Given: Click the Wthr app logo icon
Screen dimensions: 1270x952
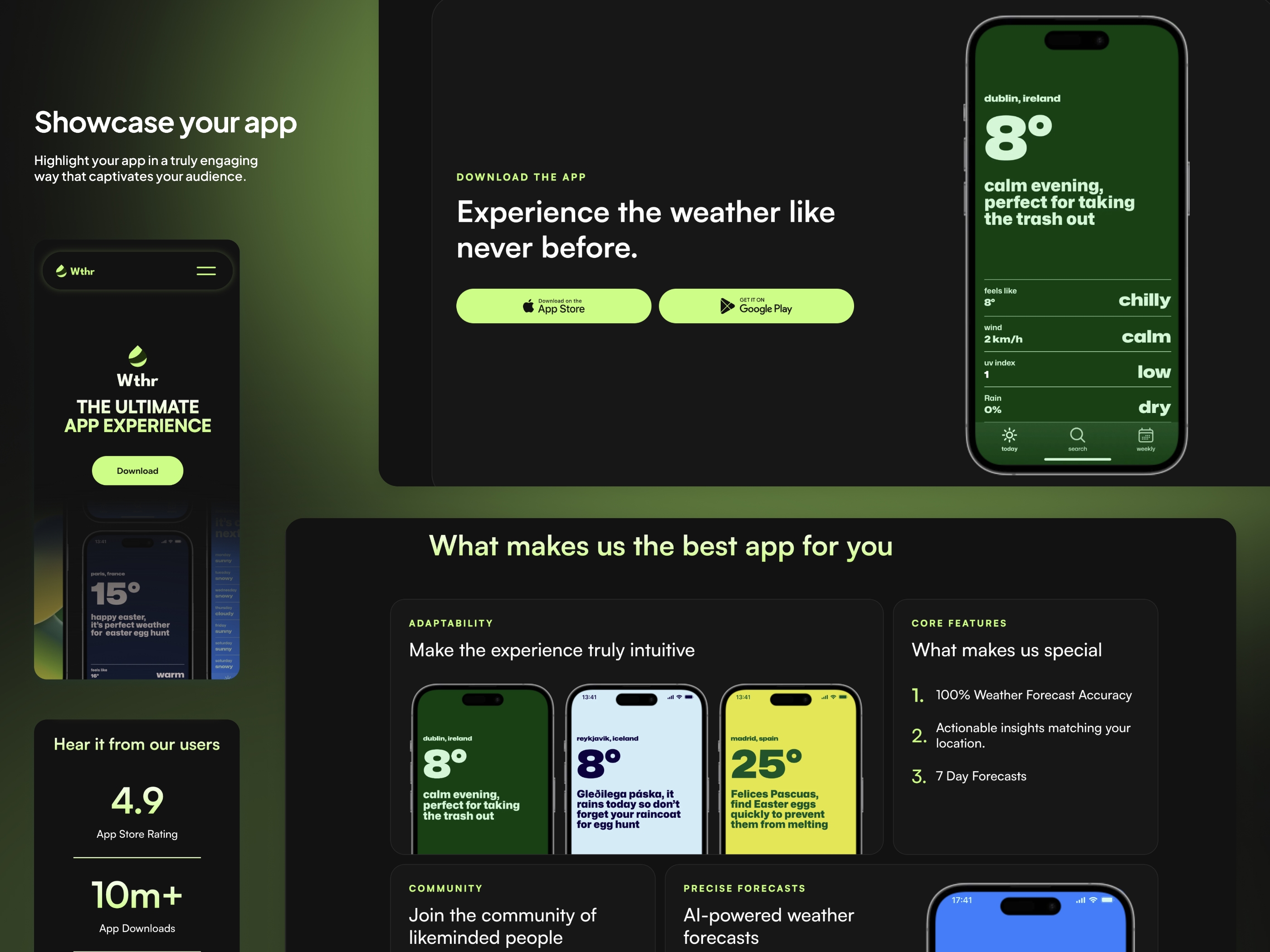Looking at the screenshot, I should [x=137, y=356].
